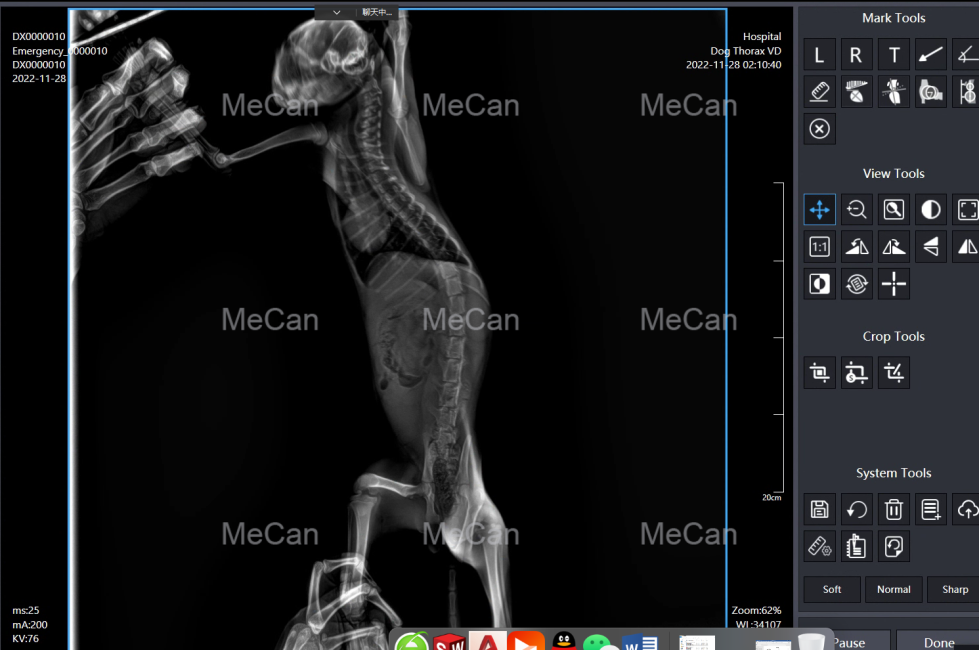Select window level contrast tool
The width and height of the screenshot is (979, 650).
930,210
